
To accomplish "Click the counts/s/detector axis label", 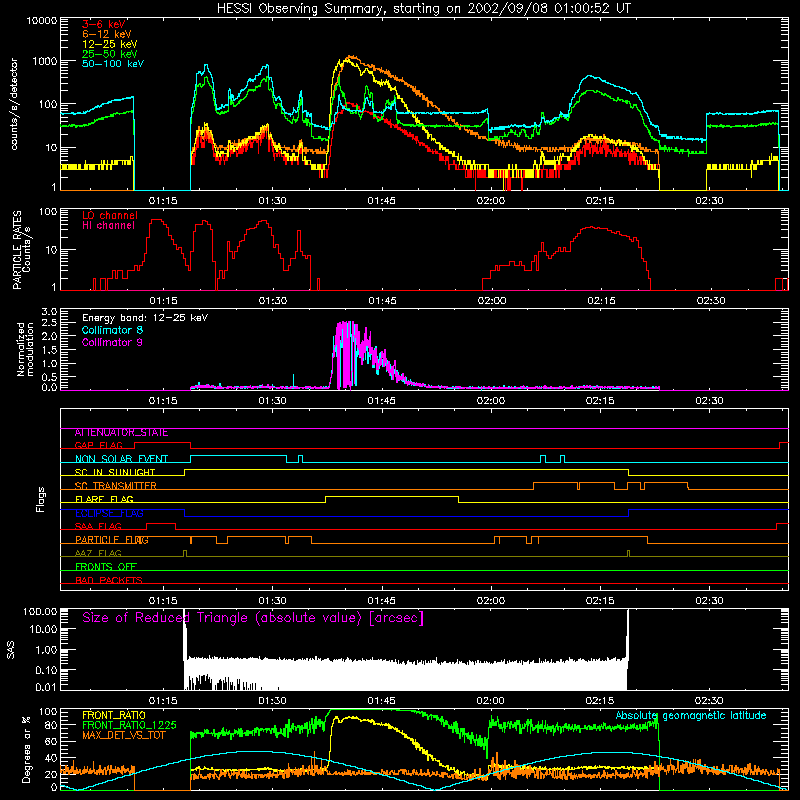I will [14, 104].
